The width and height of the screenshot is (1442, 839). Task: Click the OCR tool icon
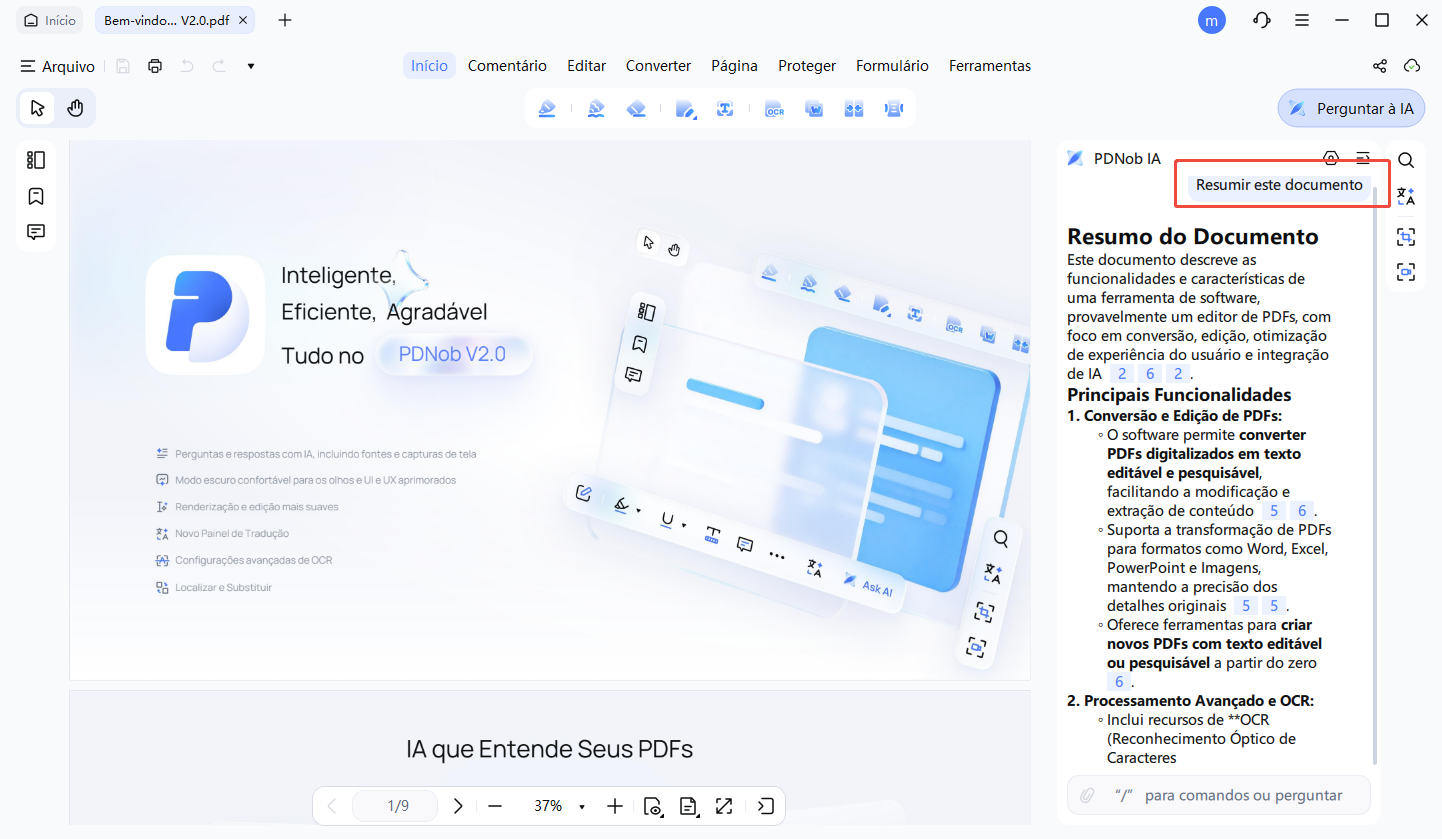774,109
